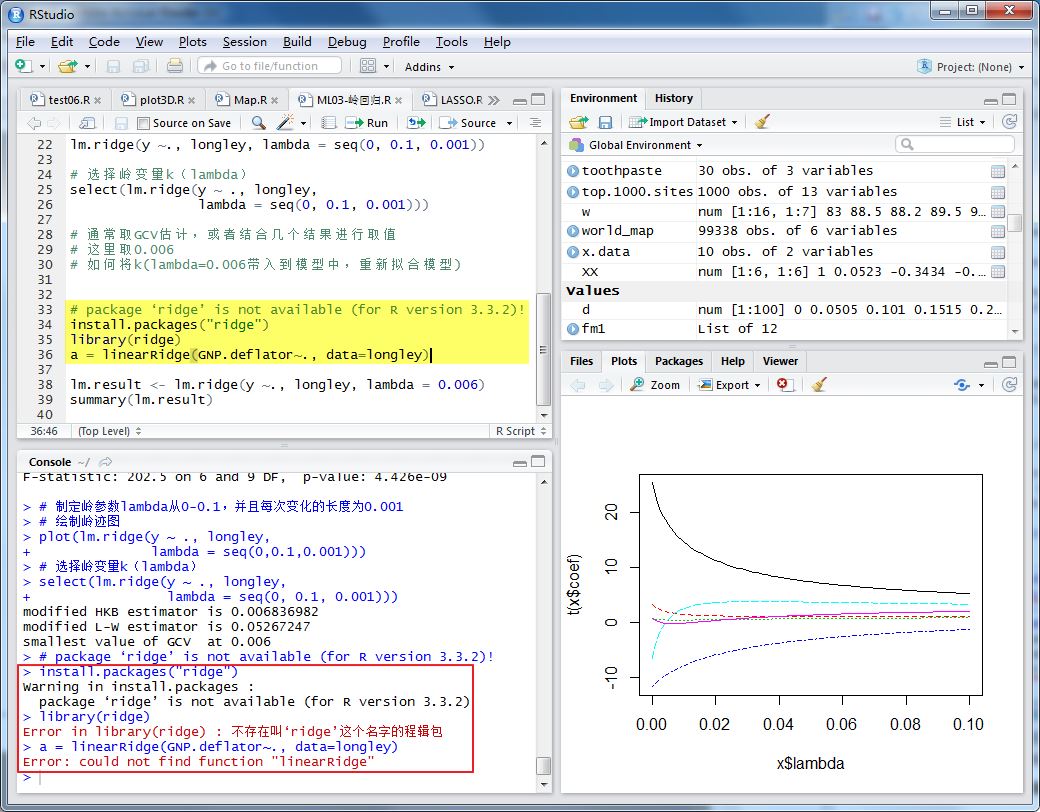Viewport: 1040px width, 812px height.
Task: Re-run previous code region icon
Action: [x=416, y=123]
